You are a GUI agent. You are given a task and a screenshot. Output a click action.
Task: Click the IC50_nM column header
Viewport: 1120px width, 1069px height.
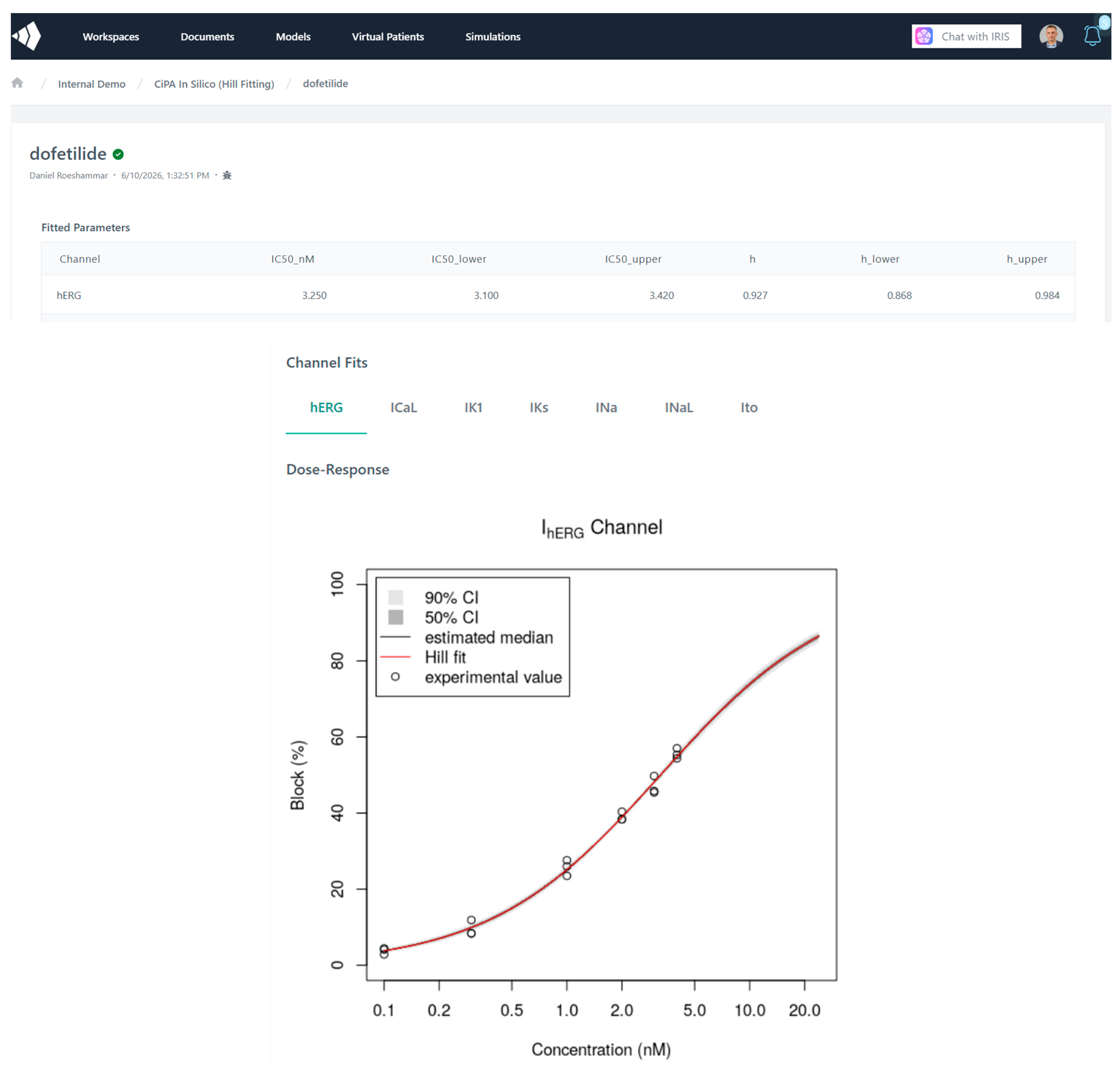[292, 259]
